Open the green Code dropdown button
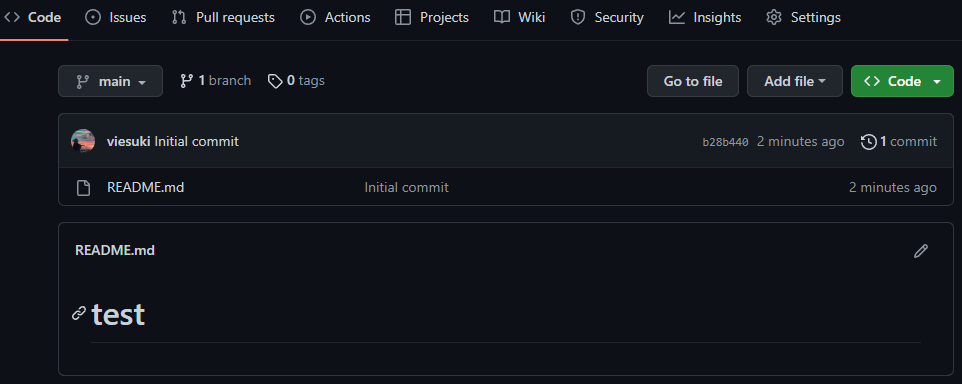The image size is (962, 384). (x=902, y=81)
